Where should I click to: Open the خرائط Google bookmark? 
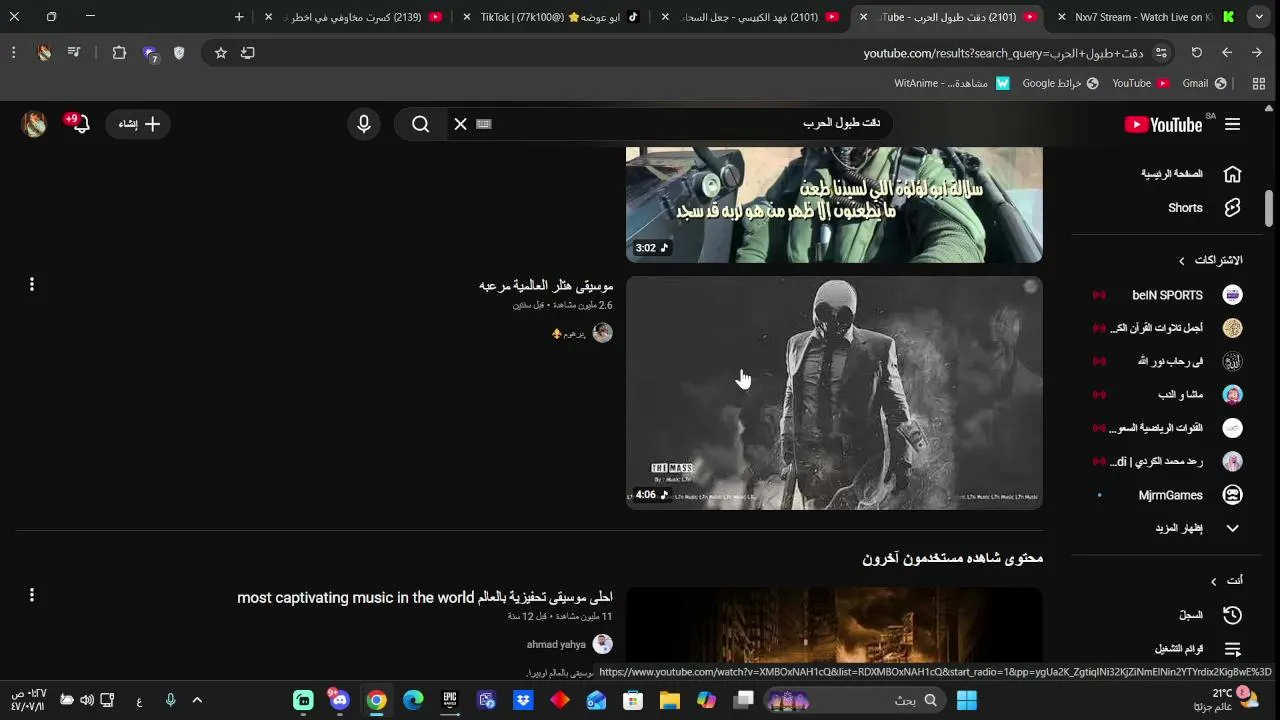coord(1060,84)
